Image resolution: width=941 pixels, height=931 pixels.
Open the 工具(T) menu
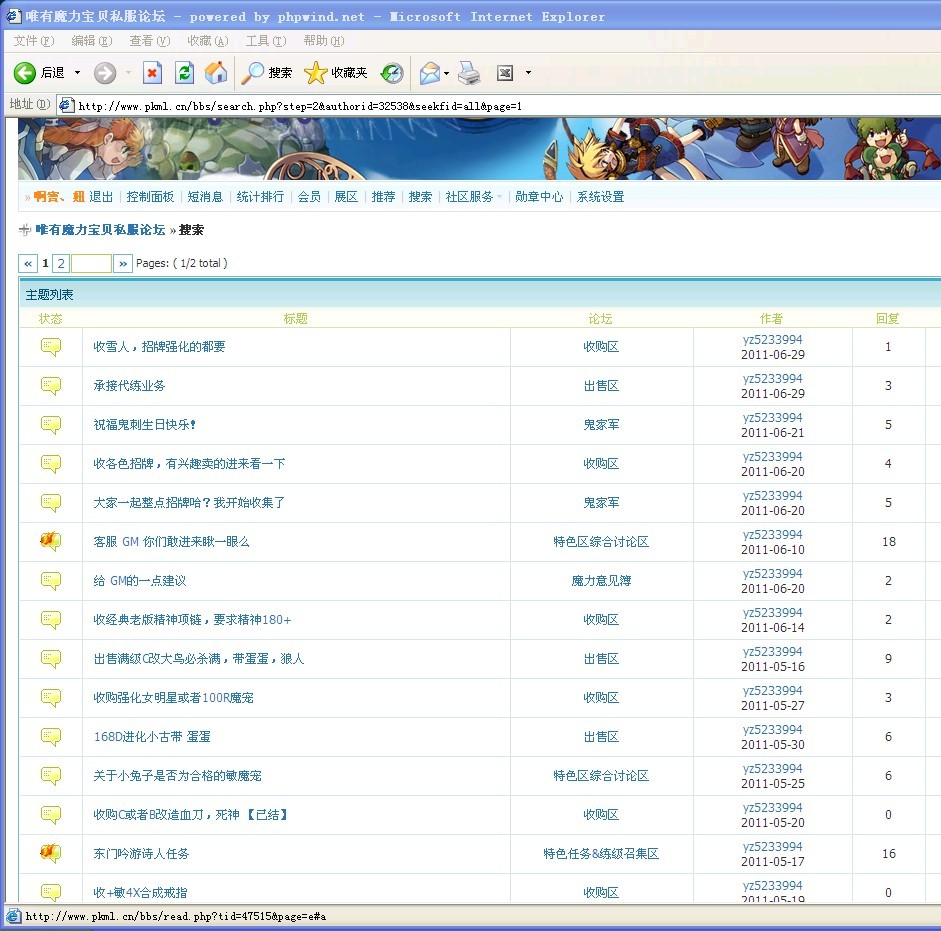266,41
